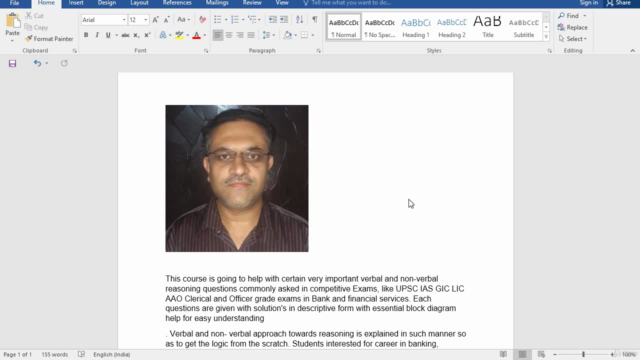Click the zoom slider handle
Viewport: 640px width, 360px height.
[x=583, y=354]
